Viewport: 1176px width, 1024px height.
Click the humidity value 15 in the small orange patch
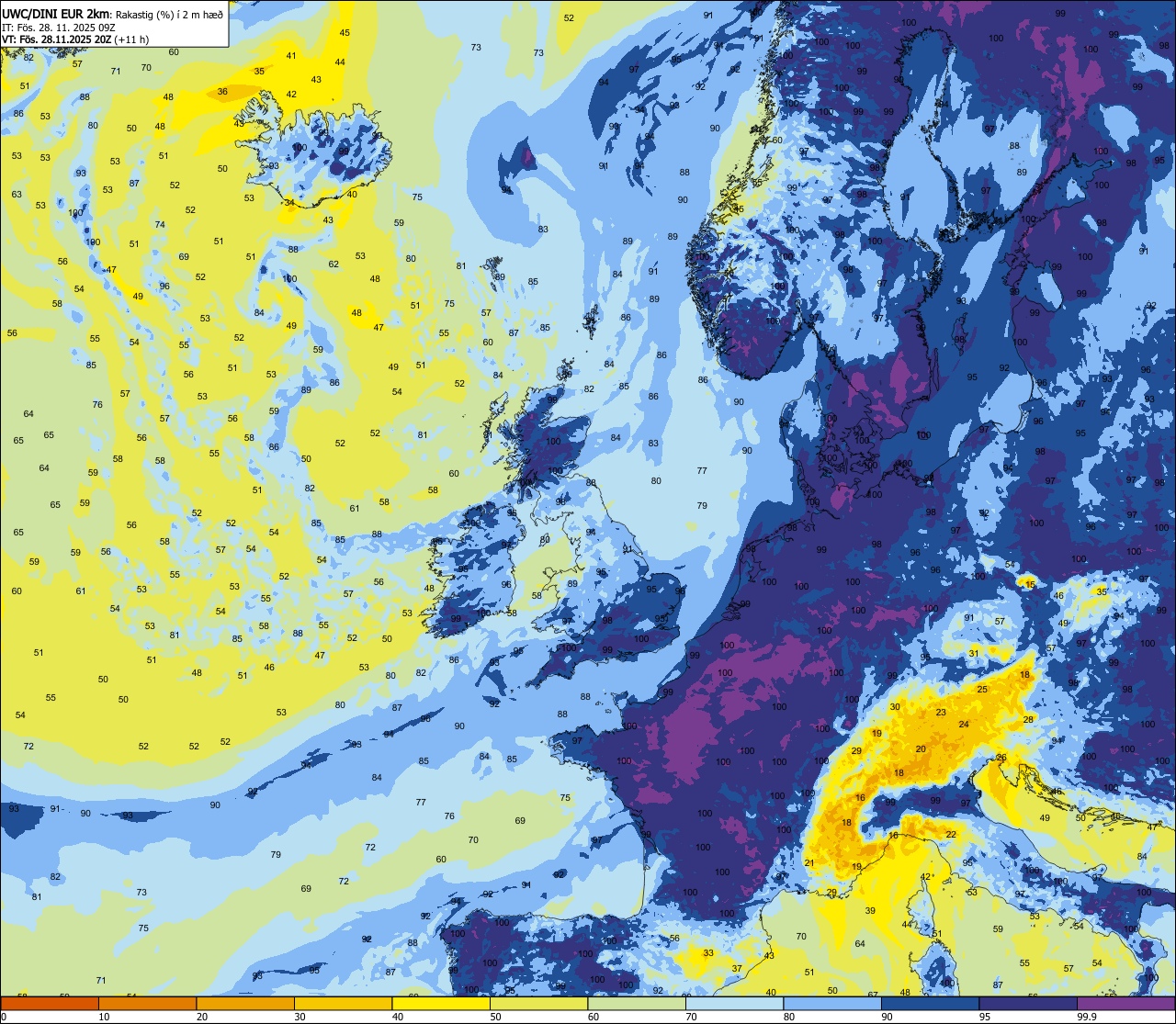[1030, 584]
